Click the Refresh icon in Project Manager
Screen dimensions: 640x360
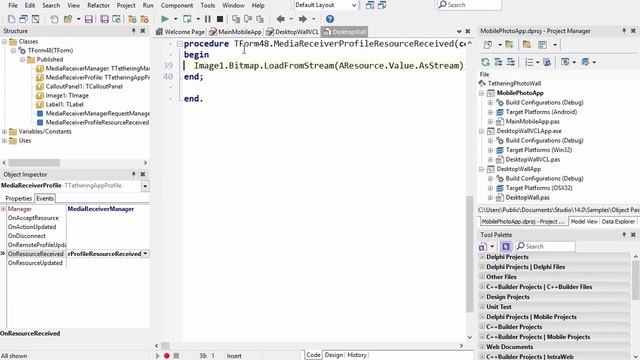[485, 62]
